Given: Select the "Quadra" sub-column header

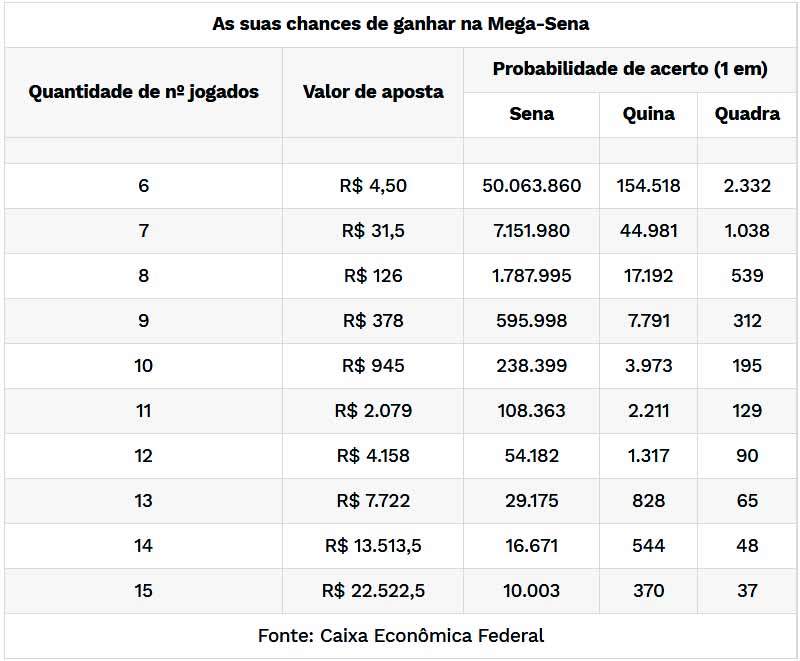Looking at the screenshot, I should click(747, 114).
